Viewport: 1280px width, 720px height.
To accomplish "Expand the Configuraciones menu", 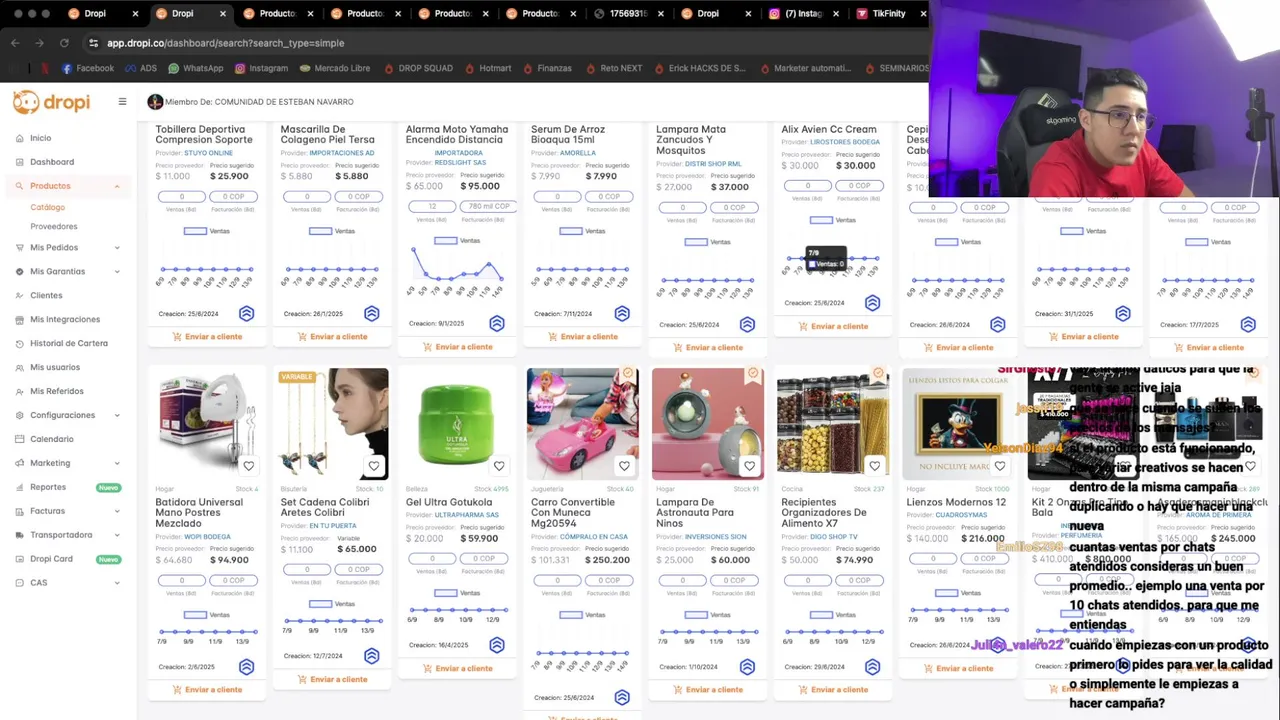I will pos(116,415).
